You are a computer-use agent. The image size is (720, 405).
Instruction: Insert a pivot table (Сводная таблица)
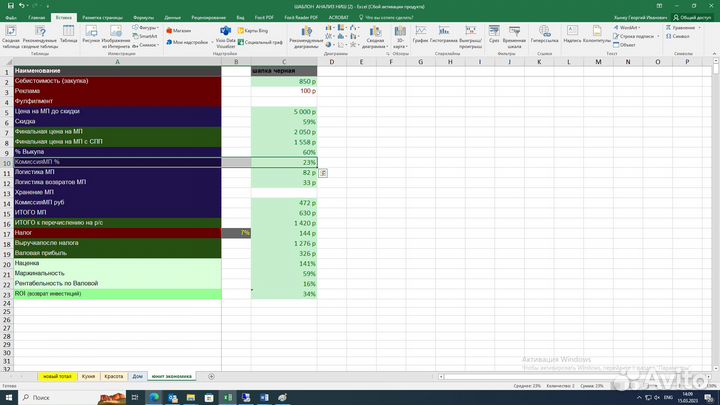(x=12, y=38)
